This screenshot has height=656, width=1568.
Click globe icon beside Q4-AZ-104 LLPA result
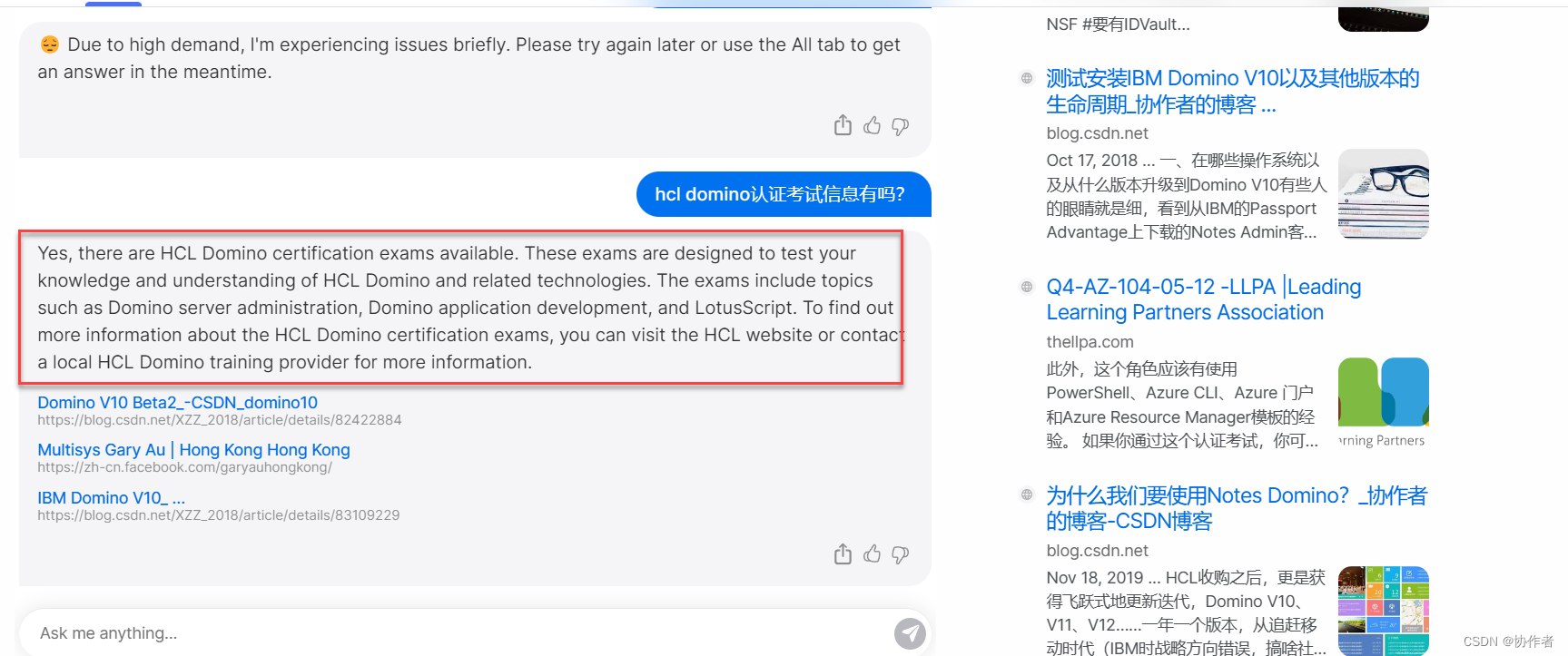click(x=1027, y=287)
